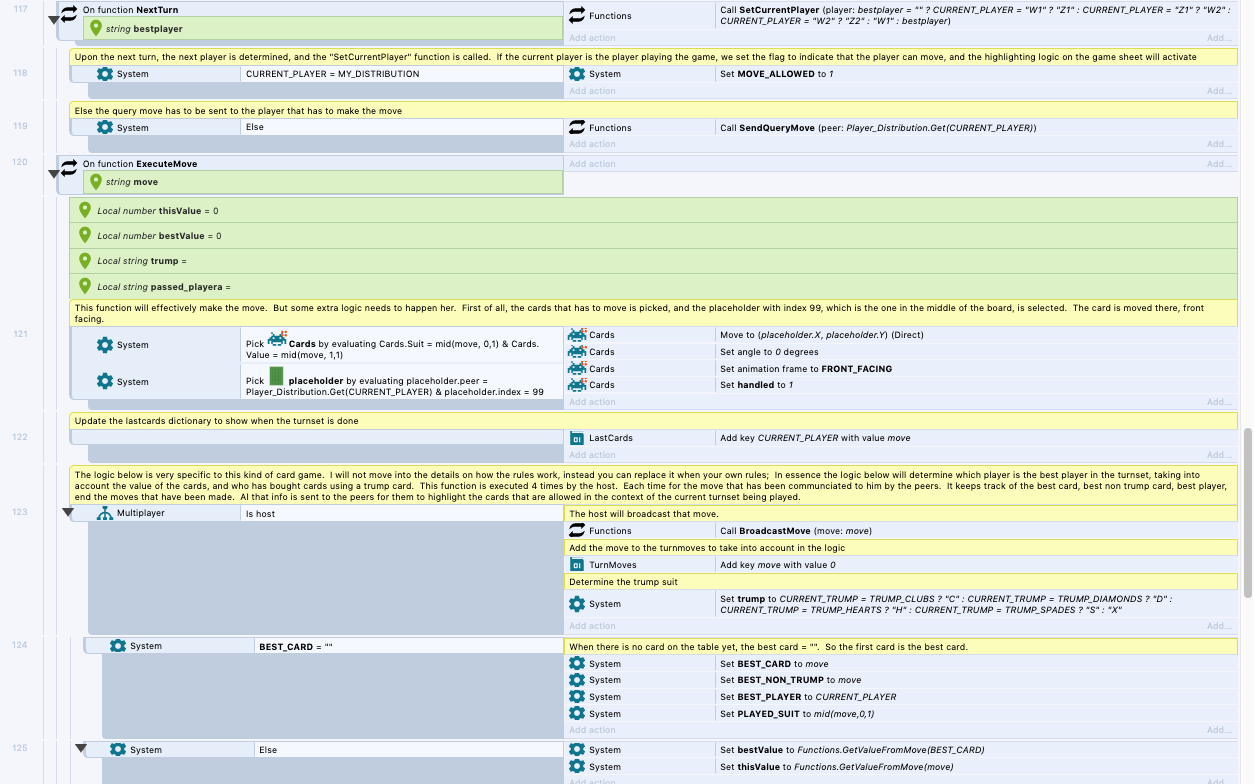Select comment 'Else the query move has to be sent'
This screenshot has width=1254, height=784.
coord(654,110)
